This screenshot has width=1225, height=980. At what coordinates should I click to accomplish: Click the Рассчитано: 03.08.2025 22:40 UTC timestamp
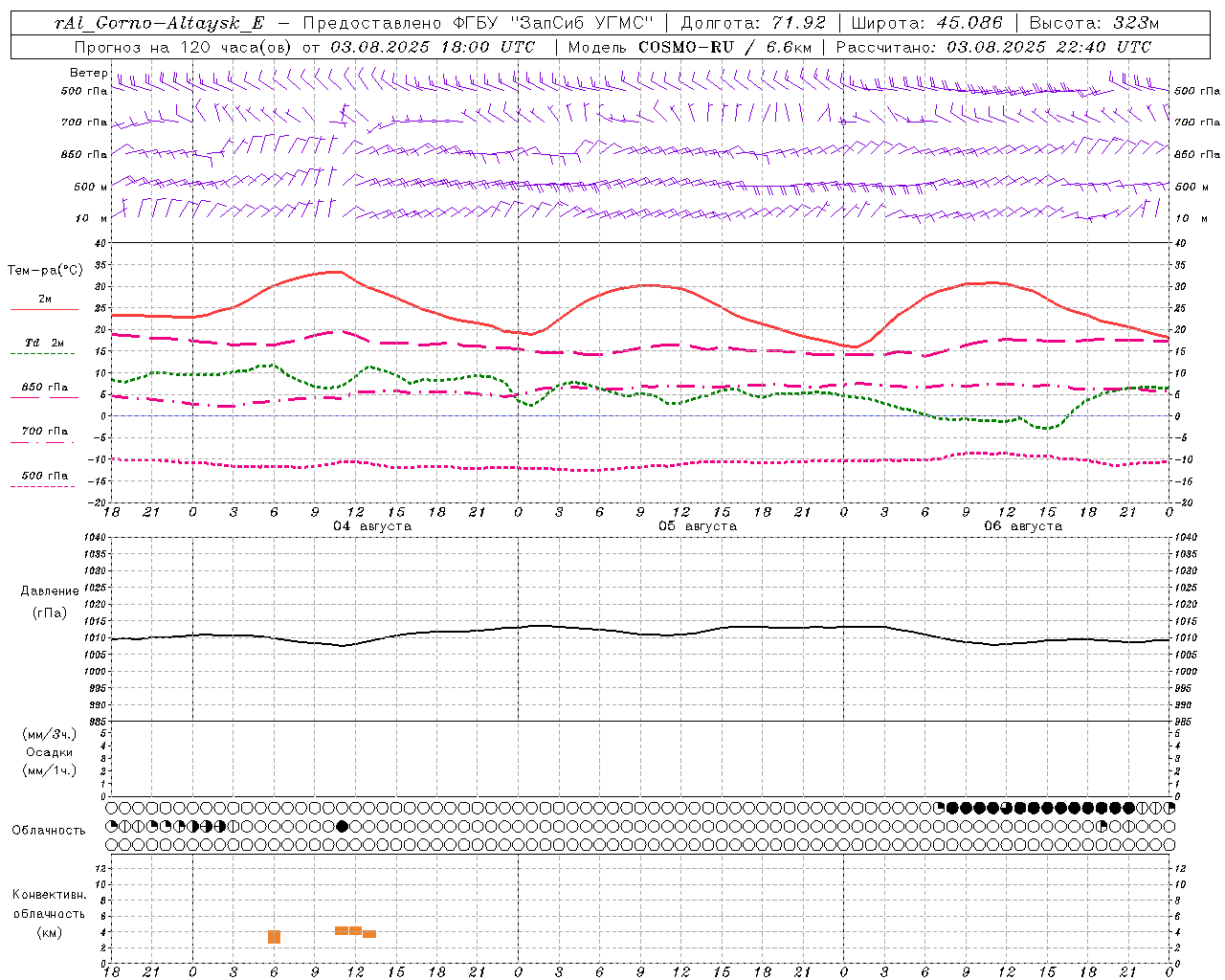(993, 47)
